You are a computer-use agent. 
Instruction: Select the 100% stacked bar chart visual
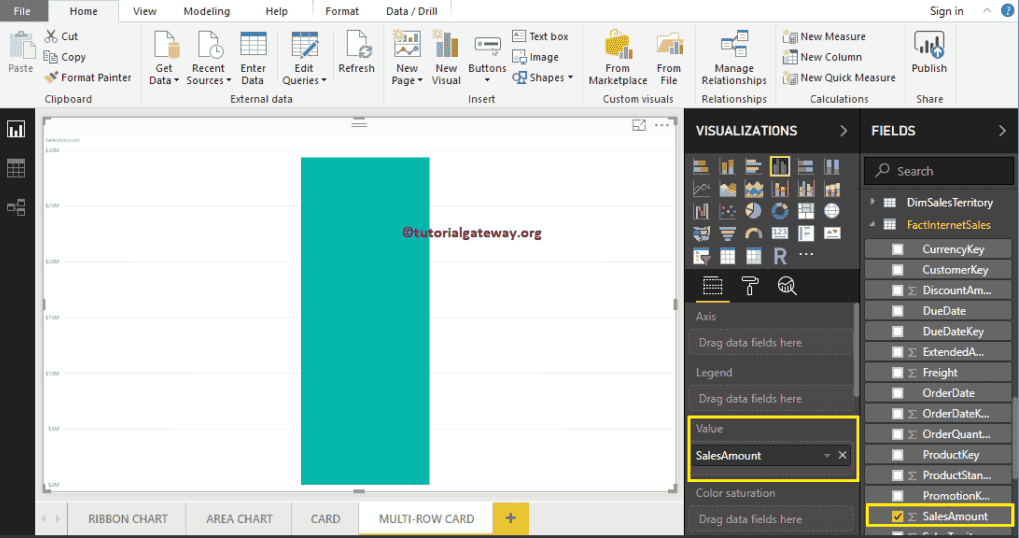coord(806,167)
